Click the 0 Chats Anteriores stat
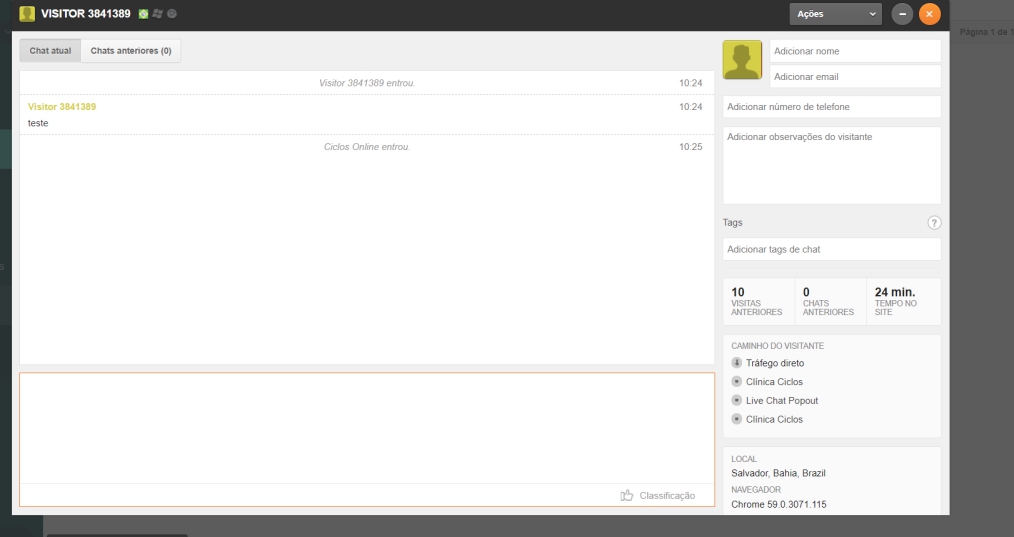Image resolution: width=1014 pixels, height=537 pixels. point(830,301)
